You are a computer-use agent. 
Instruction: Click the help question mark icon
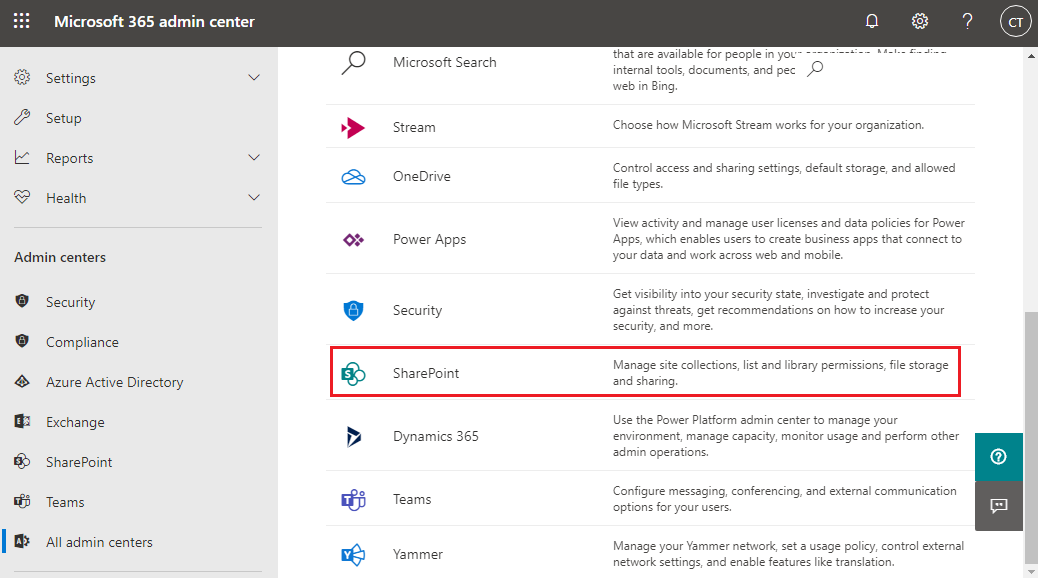(967, 21)
